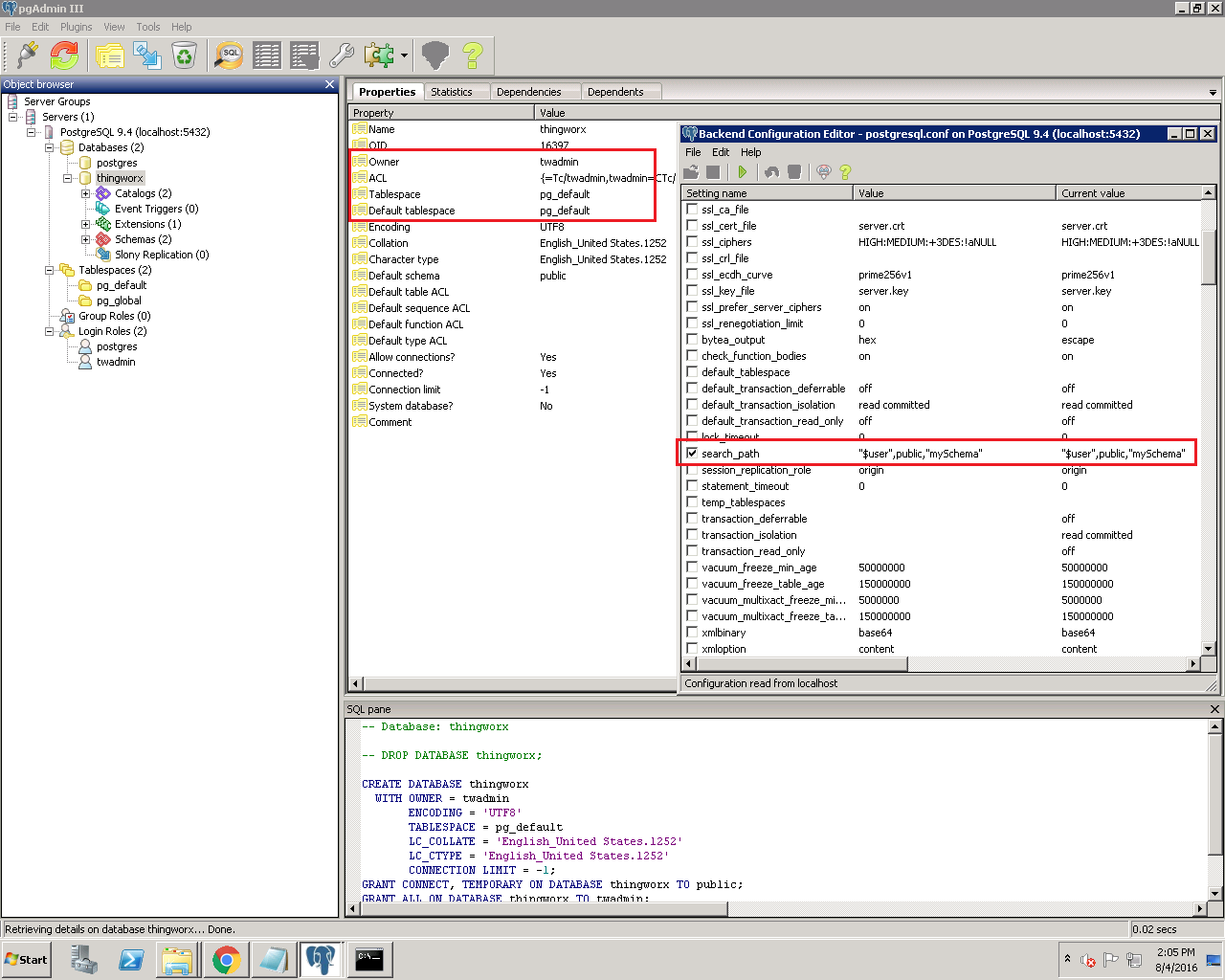
Task: Click the Server Manager taskbar icon
Action: (84, 959)
